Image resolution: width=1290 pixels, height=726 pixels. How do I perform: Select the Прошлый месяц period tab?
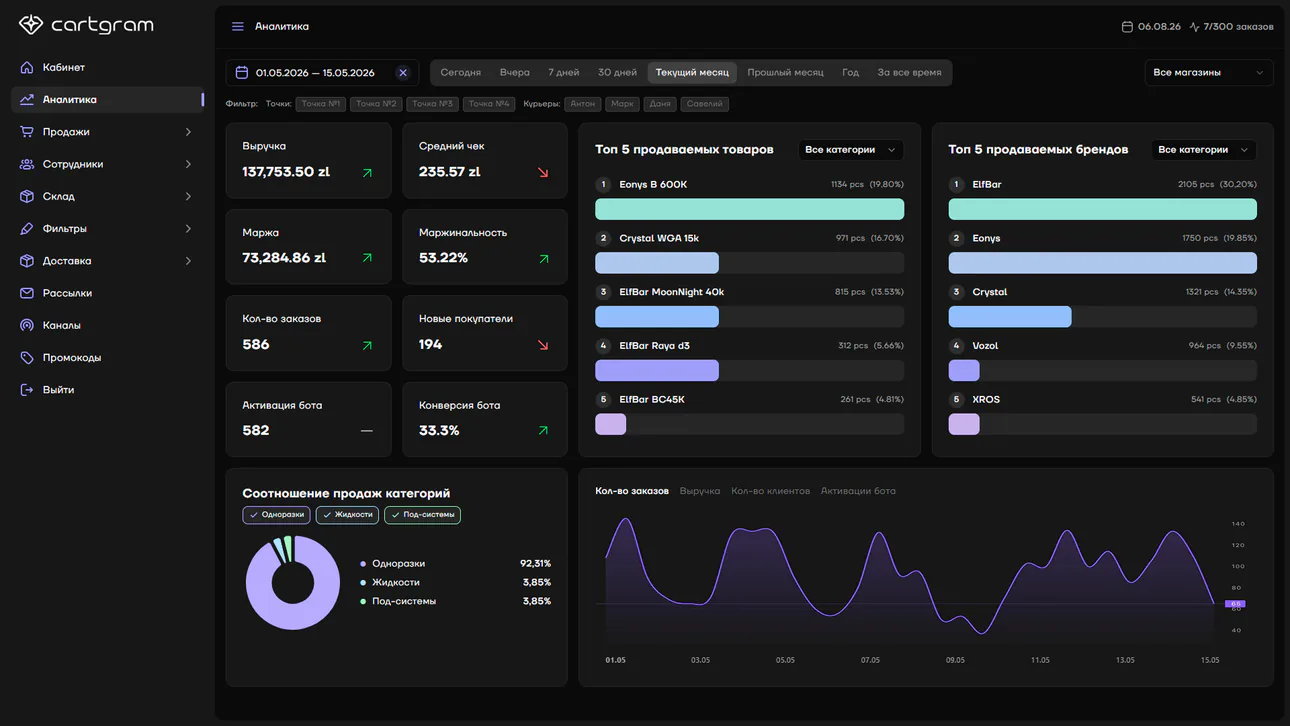pyautogui.click(x=786, y=73)
